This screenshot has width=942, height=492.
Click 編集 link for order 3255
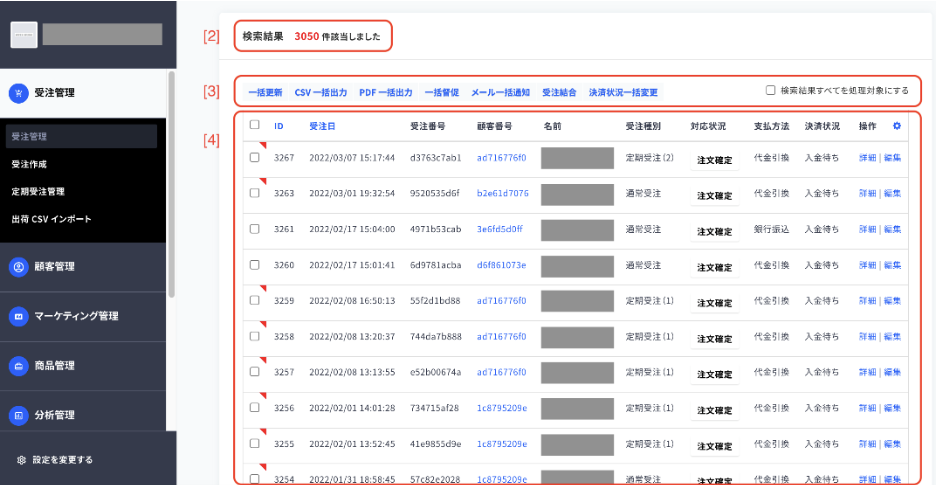click(x=892, y=444)
